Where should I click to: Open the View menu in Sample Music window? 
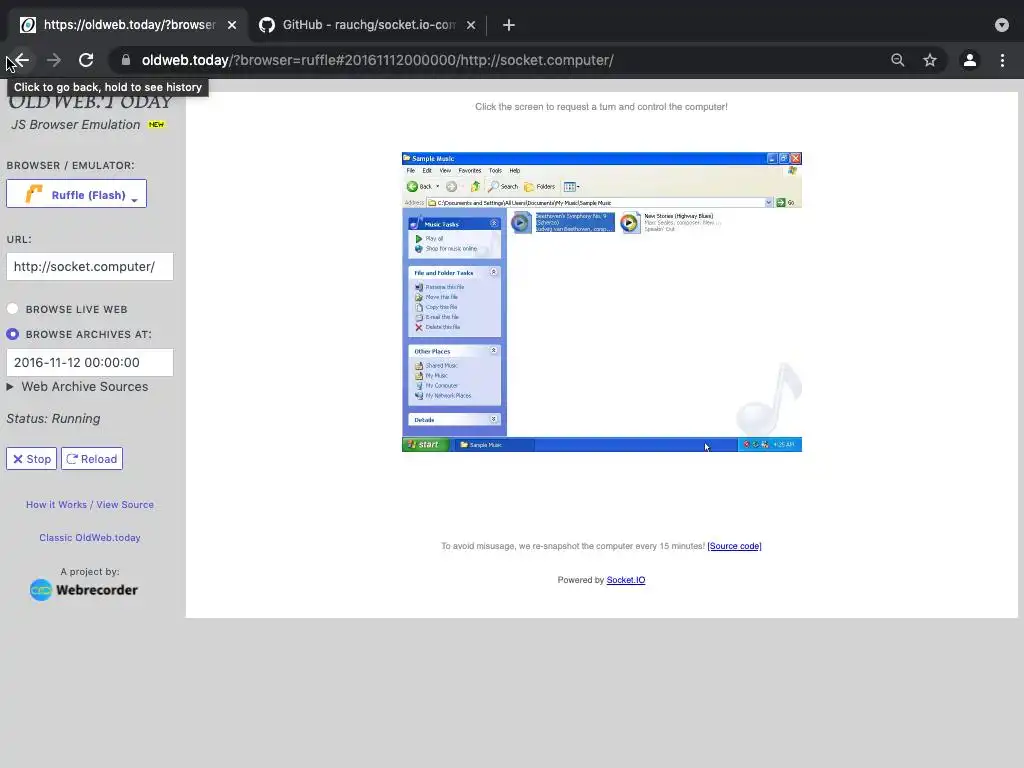[445, 170]
